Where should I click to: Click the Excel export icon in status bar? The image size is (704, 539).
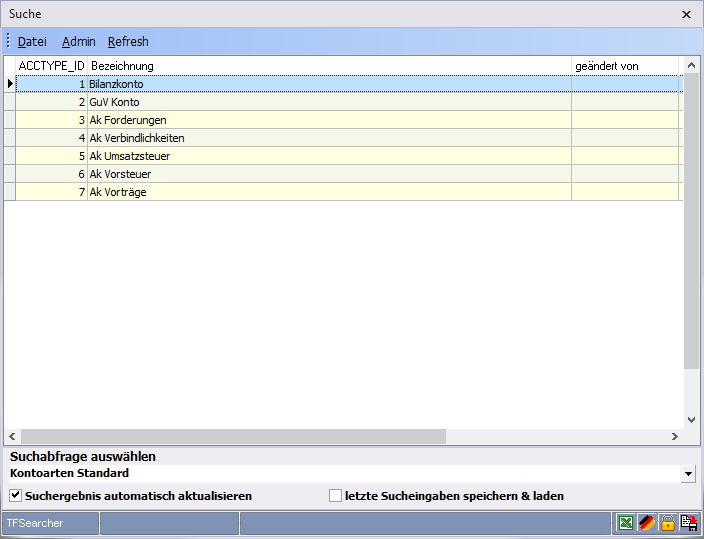(x=626, y=523)
